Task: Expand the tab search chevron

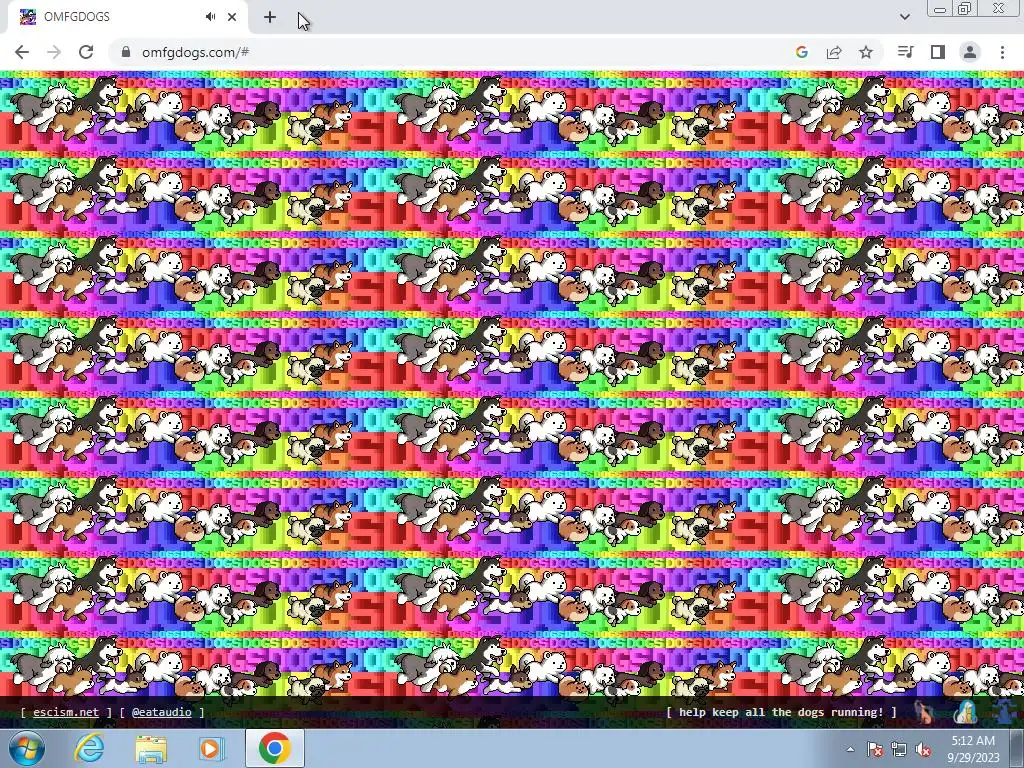Action: 904,17
